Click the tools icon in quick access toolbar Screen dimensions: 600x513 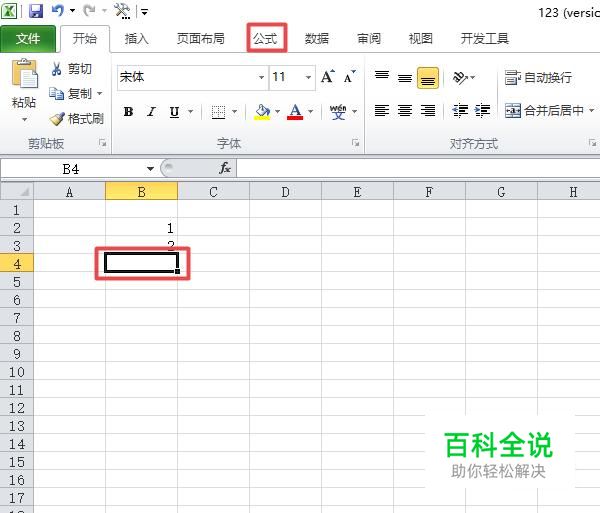pos(122,11)
